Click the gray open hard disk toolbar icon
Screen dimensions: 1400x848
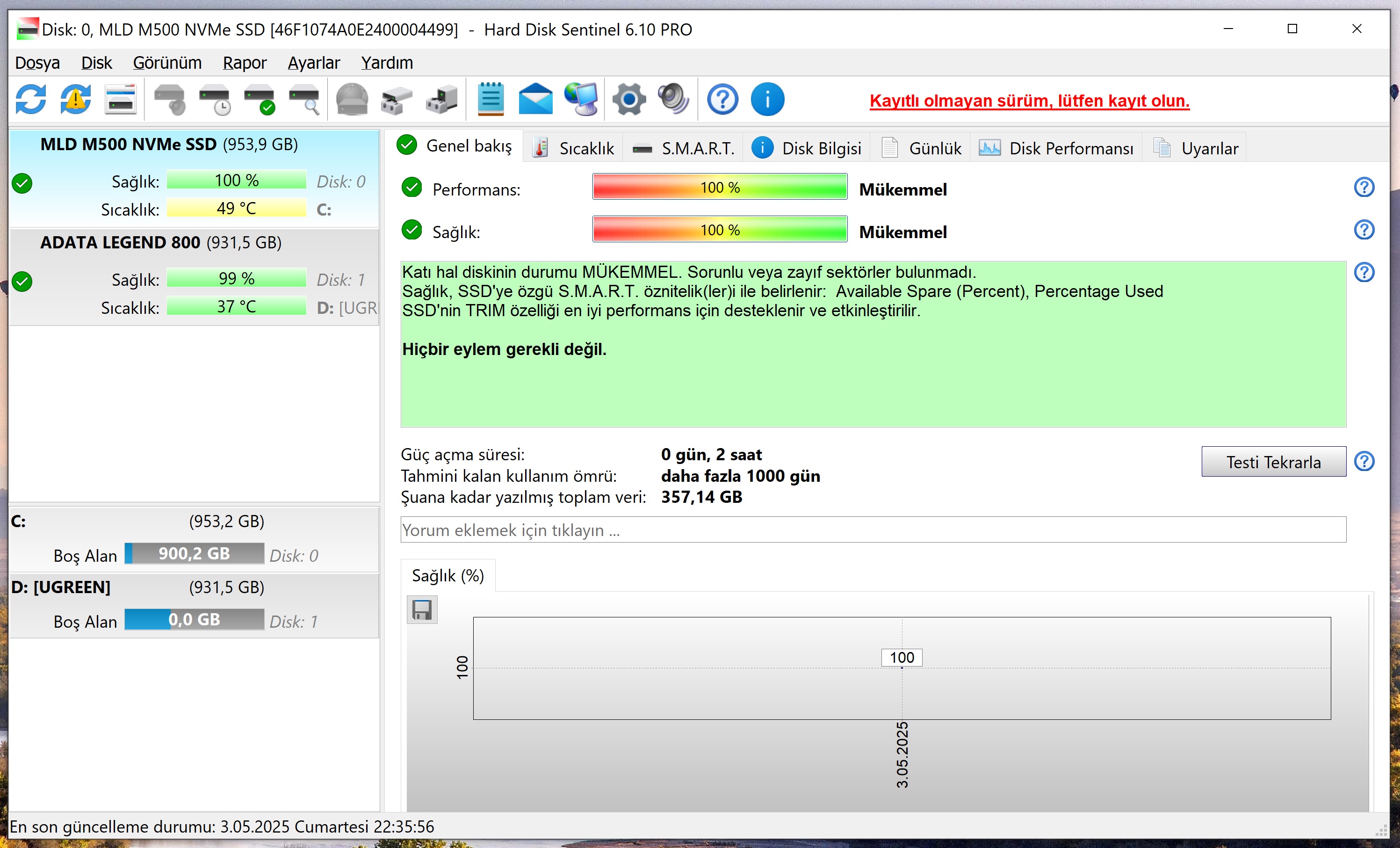(352, 100)
